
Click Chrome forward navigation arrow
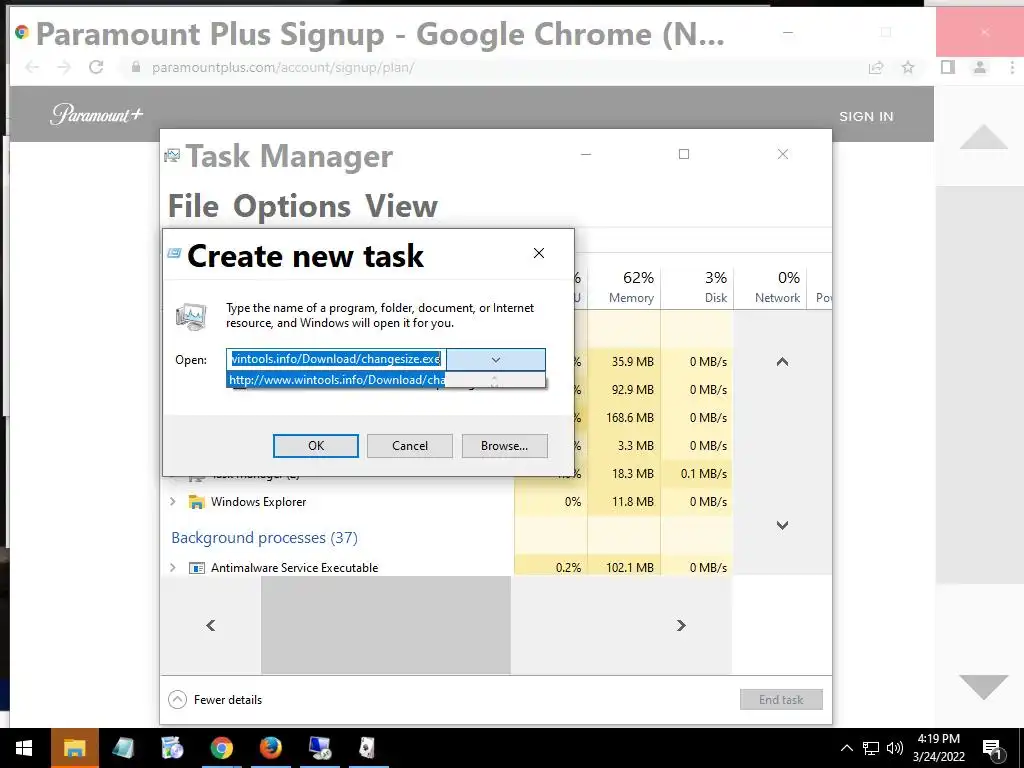click(x=64, y=67)
